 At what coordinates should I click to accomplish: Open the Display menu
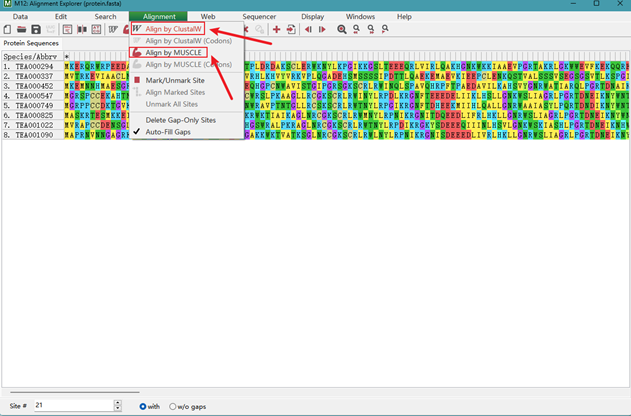312,16
